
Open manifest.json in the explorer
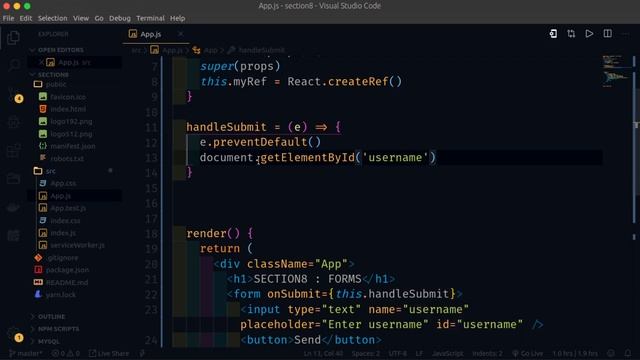pos(67,146)
